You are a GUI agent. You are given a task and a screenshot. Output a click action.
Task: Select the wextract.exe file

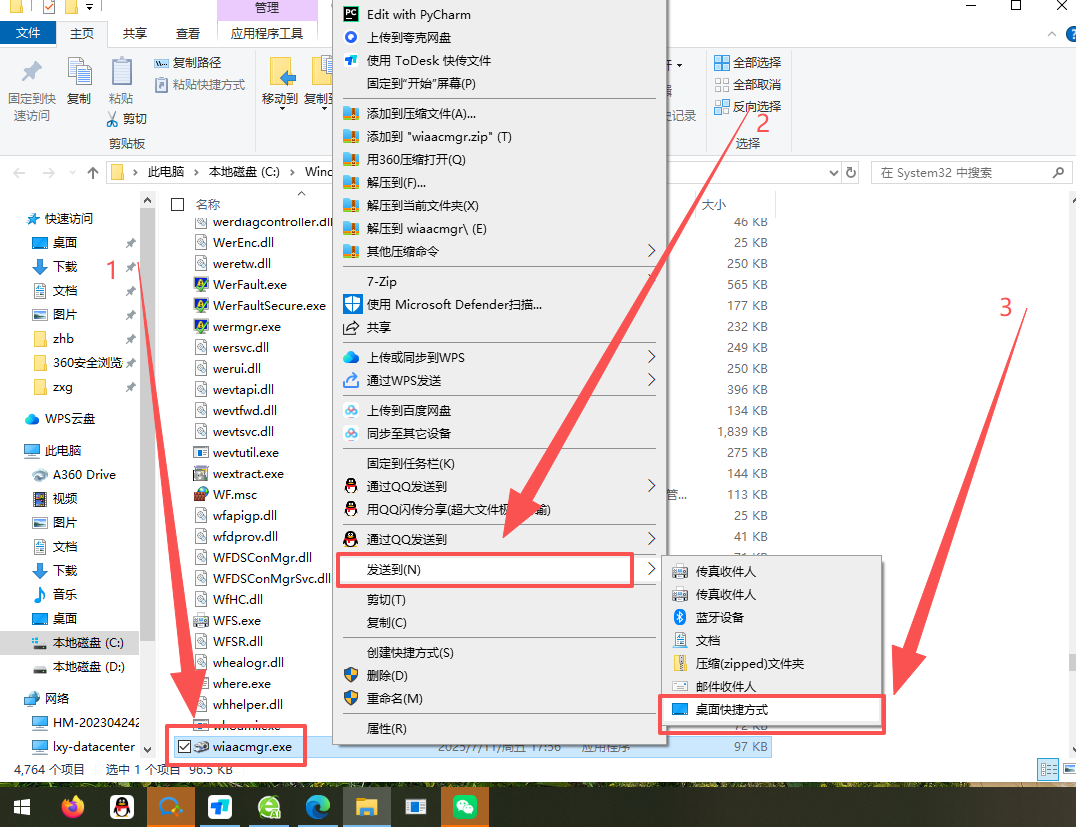[248, 474]
